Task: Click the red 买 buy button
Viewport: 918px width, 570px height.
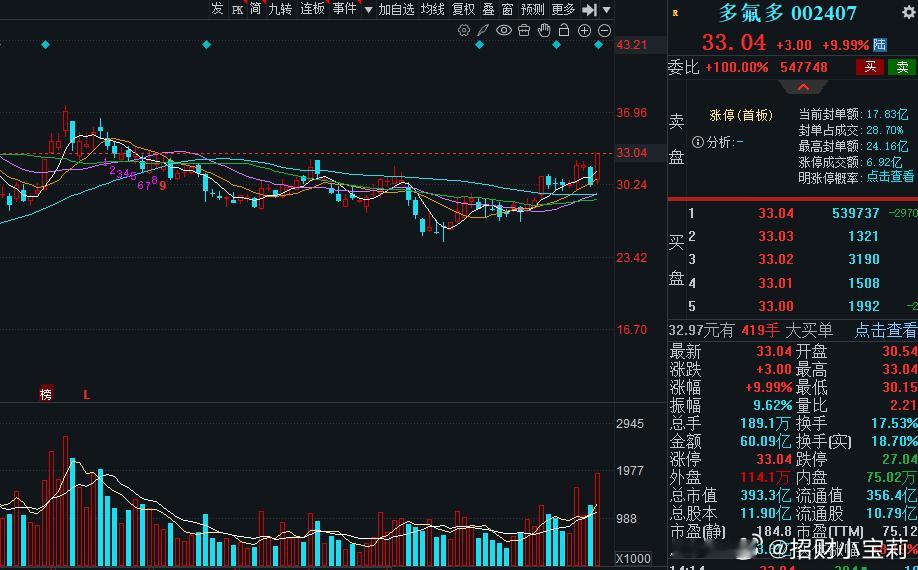Action: pyautogui.click(x=870, y=67)
